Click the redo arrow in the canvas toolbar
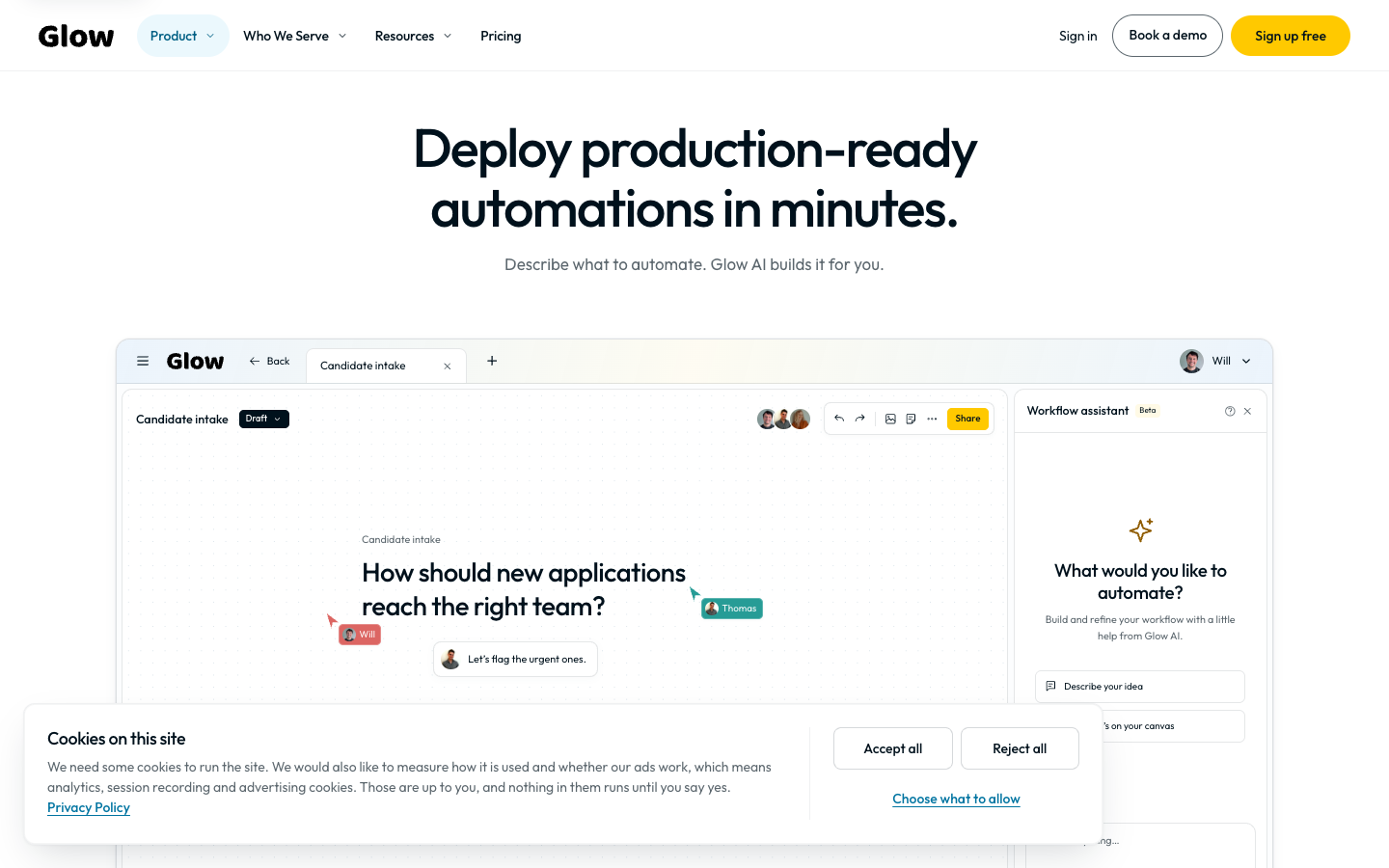Image resolution: width=1389 pixels, height=868 pixels. (x=860, y=419)
